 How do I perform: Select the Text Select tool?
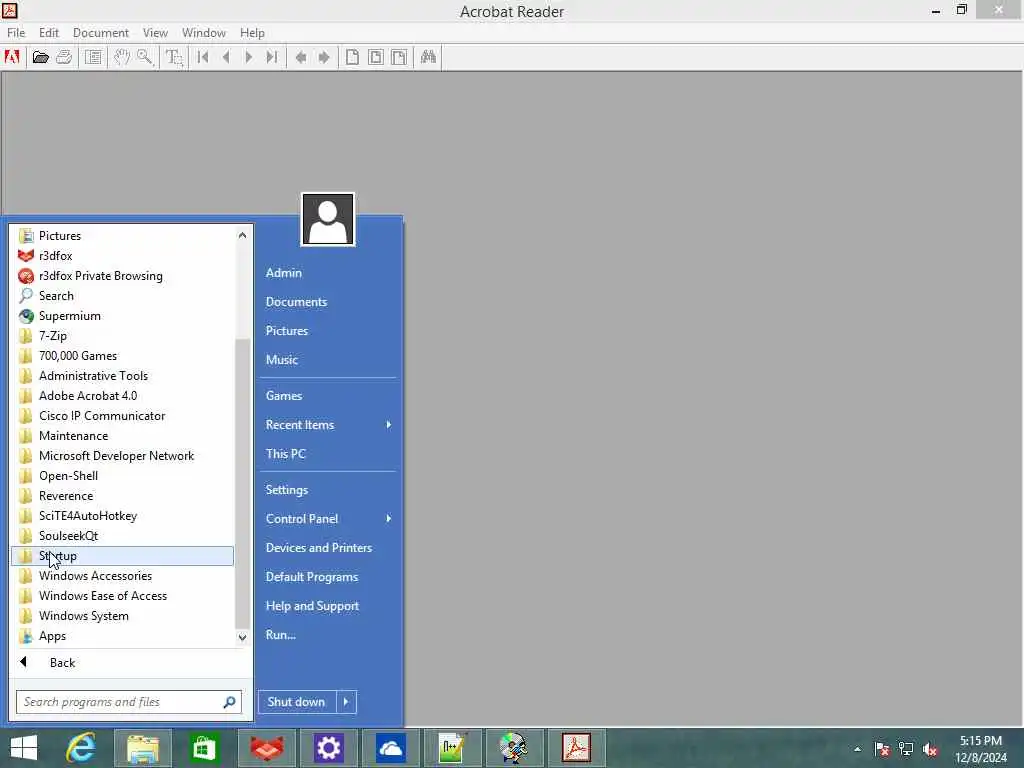[x=174, y=57]
